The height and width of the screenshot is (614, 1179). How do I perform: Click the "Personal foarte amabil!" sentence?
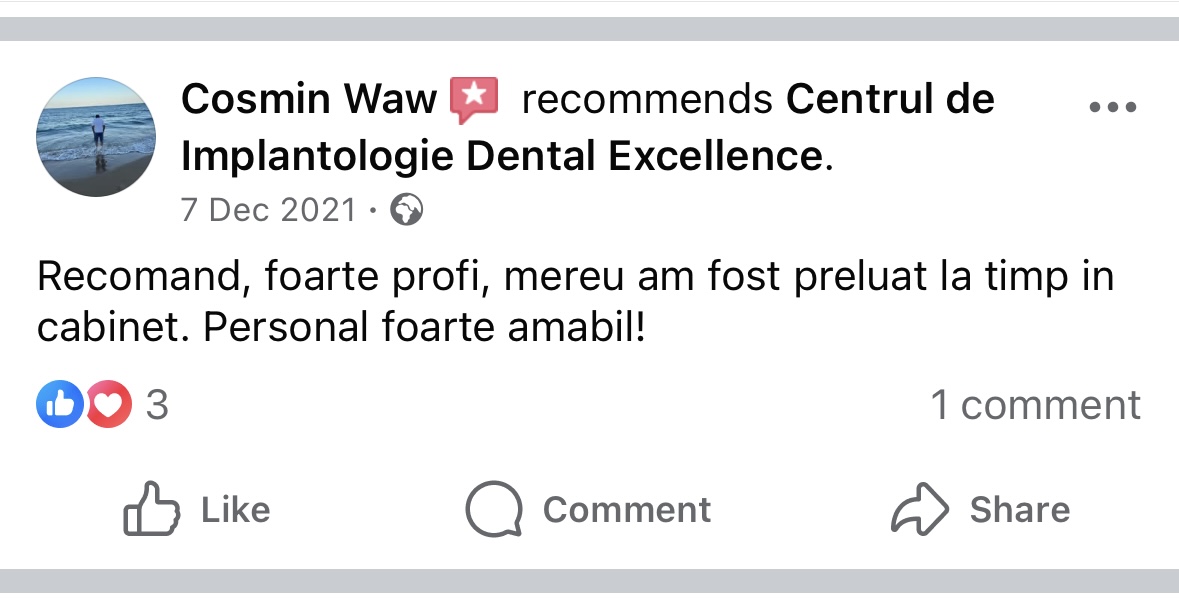(424, 328)
